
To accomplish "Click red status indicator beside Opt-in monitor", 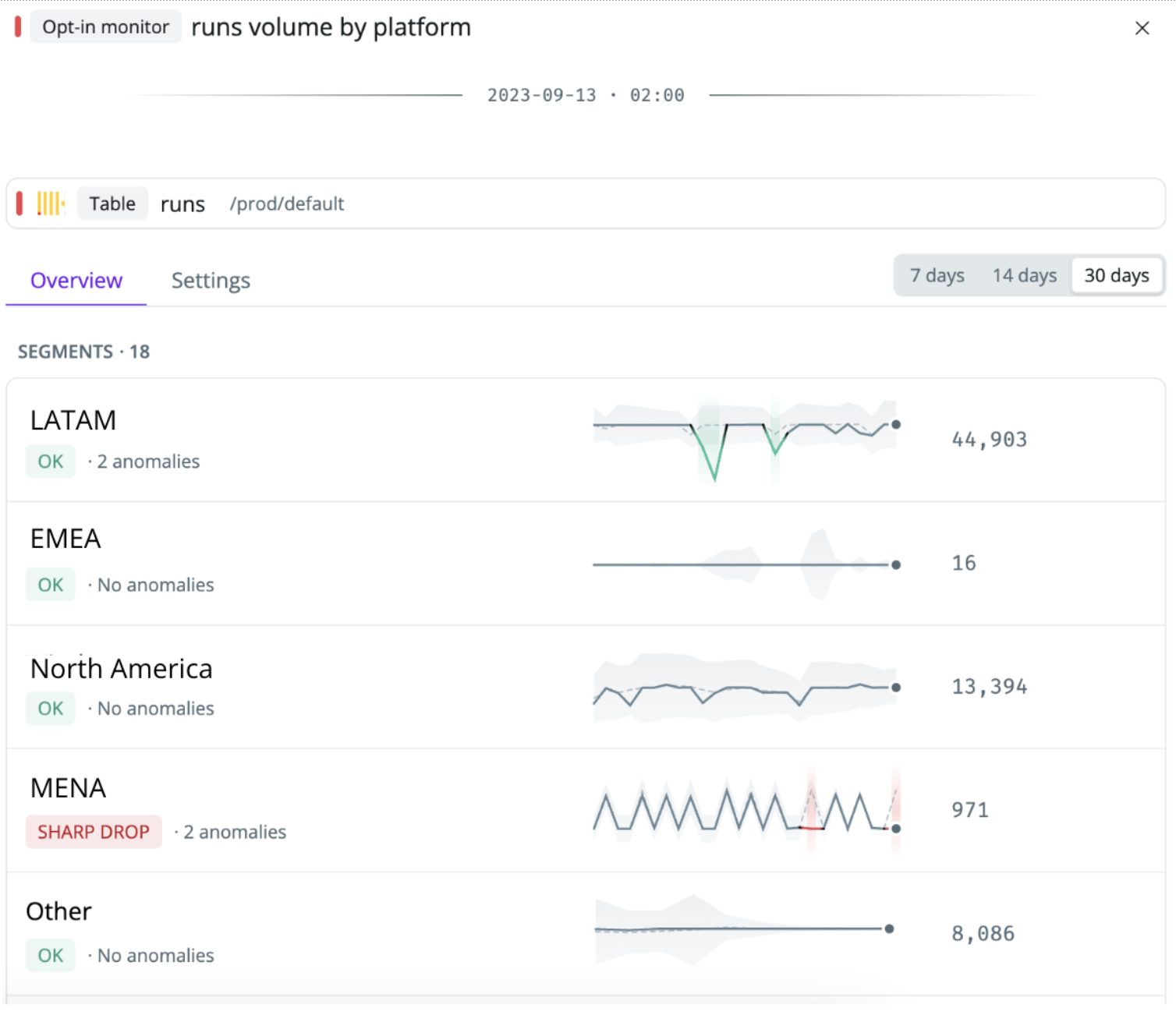I will point(18,27).
